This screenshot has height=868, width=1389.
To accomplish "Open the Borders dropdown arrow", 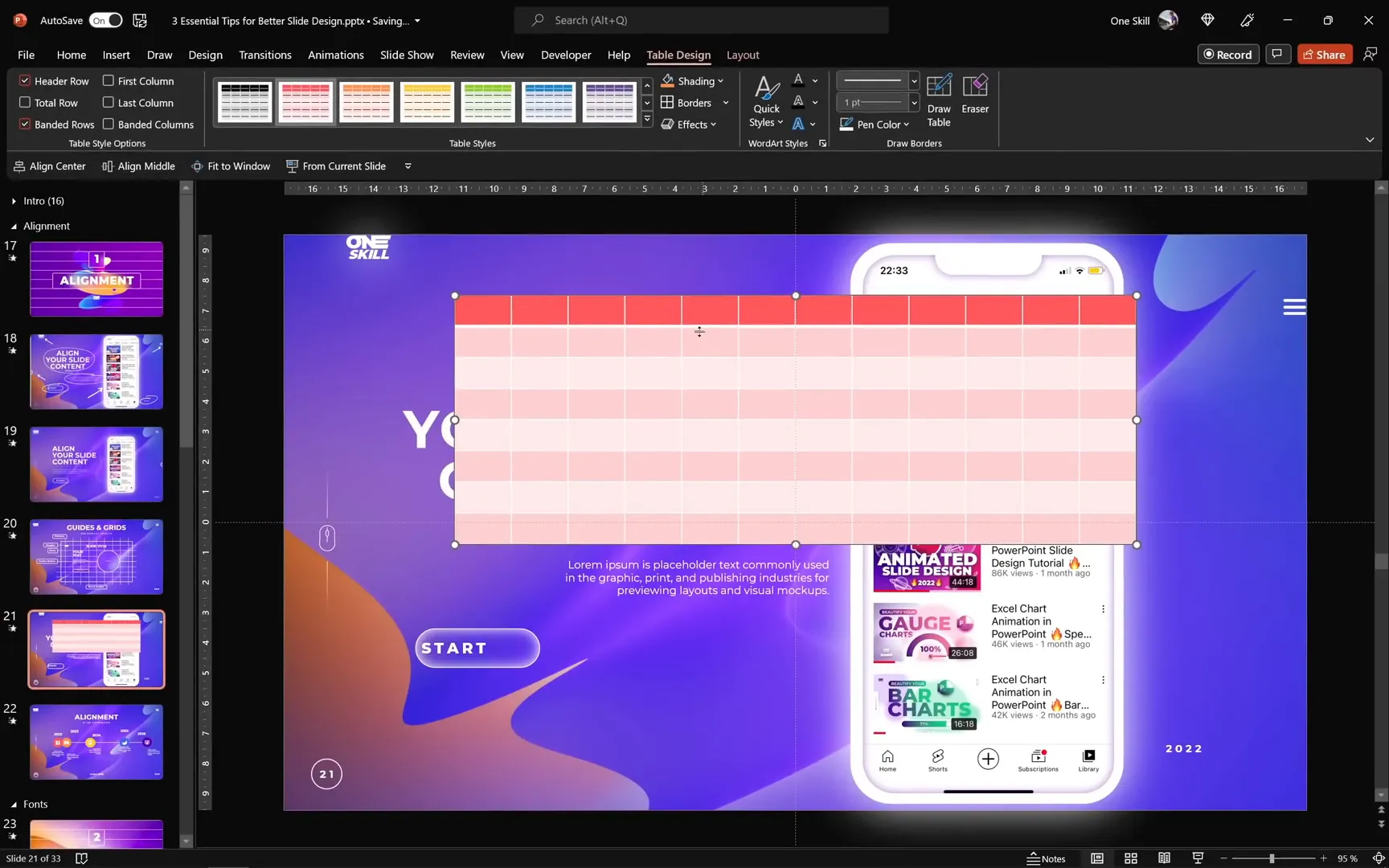I will pyautogui.click(x=726, y=102).
